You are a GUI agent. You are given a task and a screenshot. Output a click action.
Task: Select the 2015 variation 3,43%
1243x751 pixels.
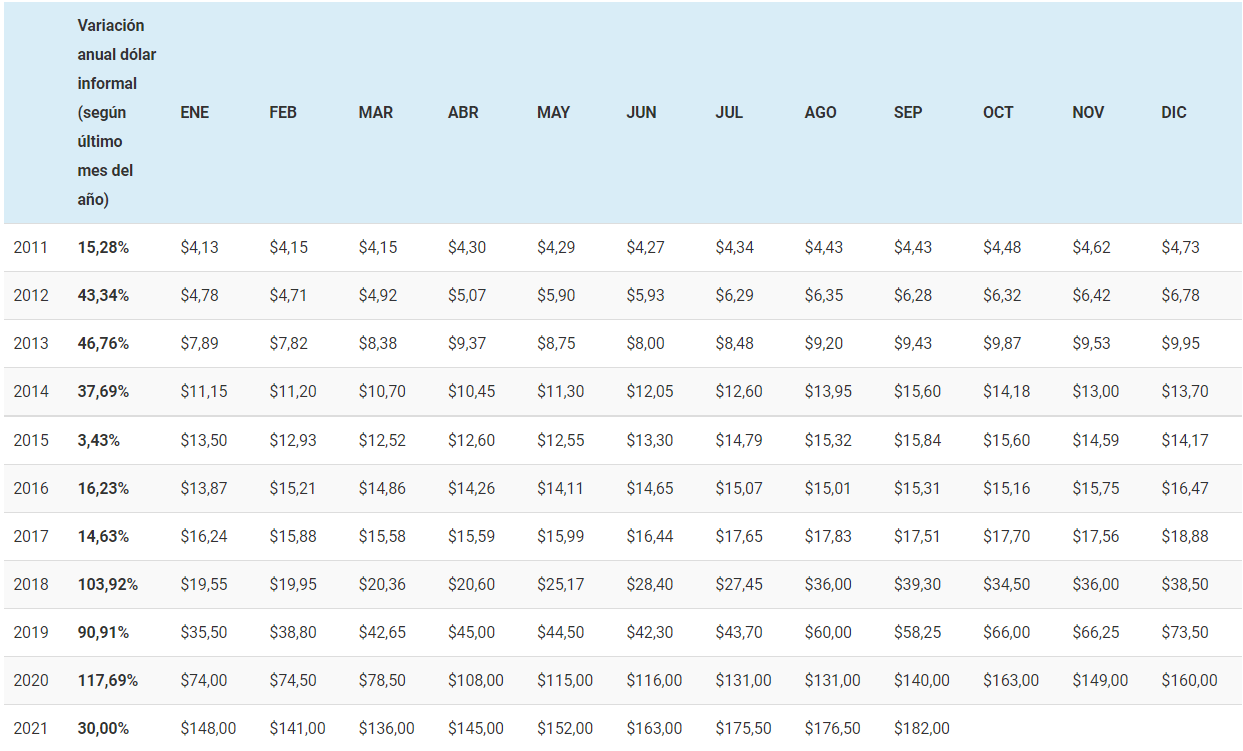point(99,439)
